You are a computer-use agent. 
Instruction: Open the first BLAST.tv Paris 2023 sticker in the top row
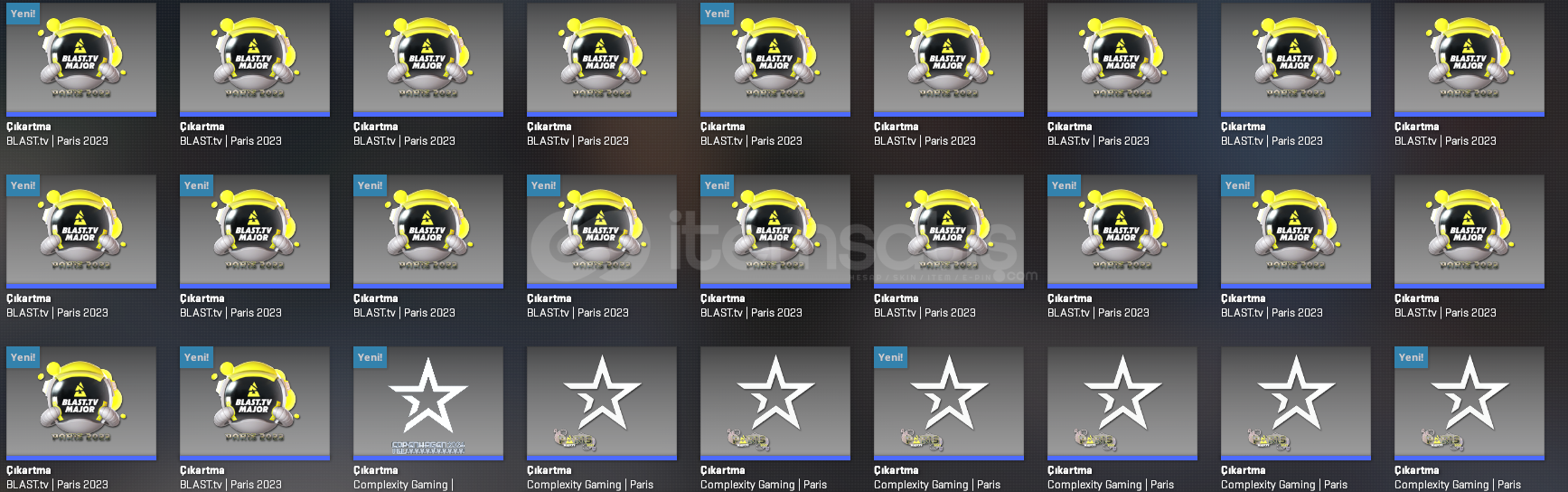[x=80, y=60]
